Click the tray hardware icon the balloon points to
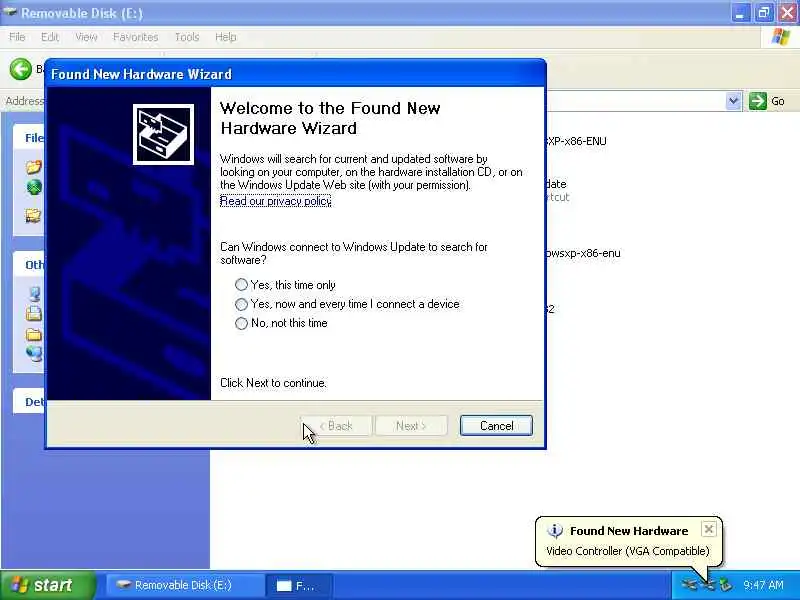The width and height of the screenshot is (800, 600). [708, 585]
